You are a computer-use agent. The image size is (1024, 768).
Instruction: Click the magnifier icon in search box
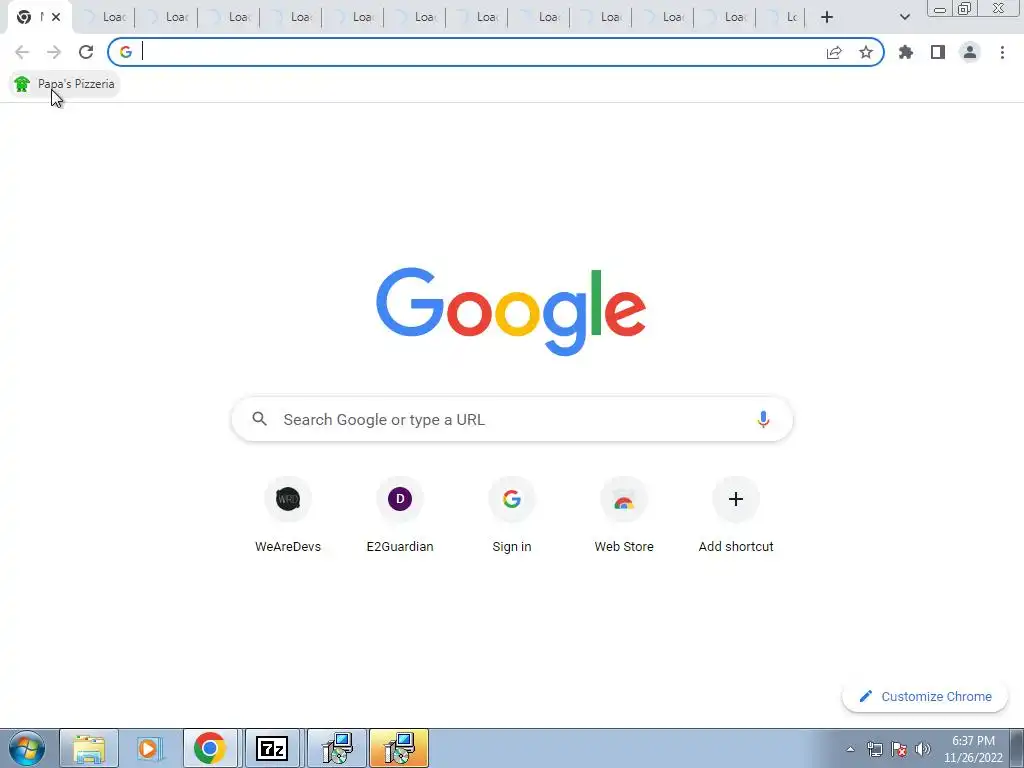tap(260, 419)
